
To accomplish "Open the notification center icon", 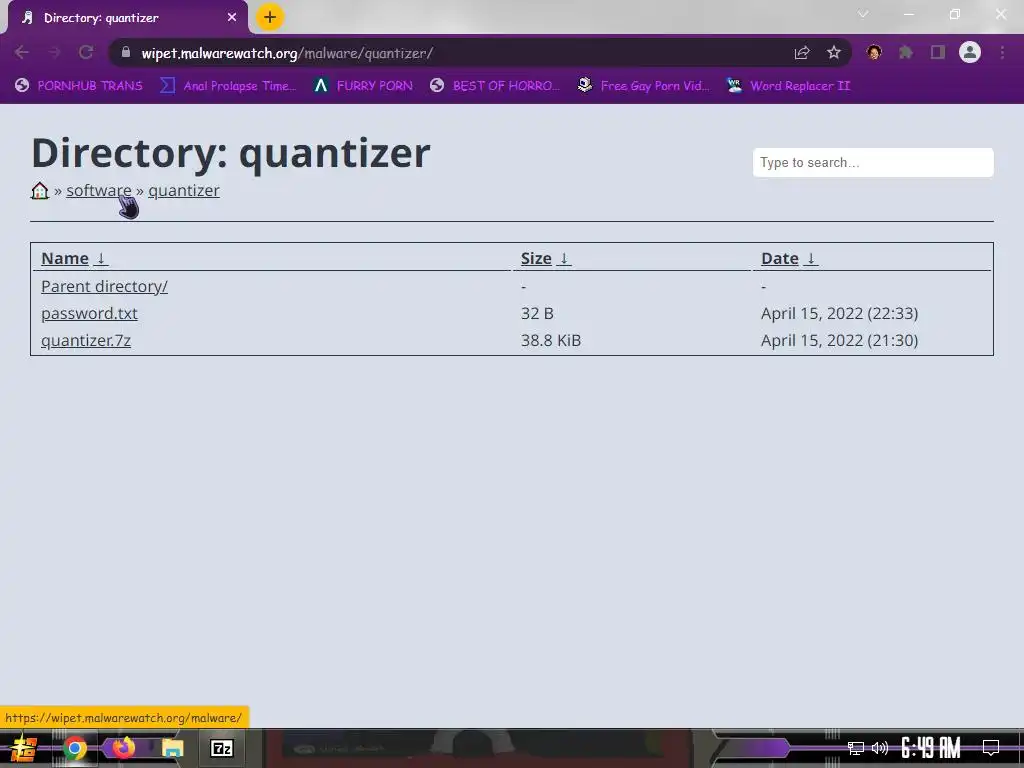I will click(991, 748).
